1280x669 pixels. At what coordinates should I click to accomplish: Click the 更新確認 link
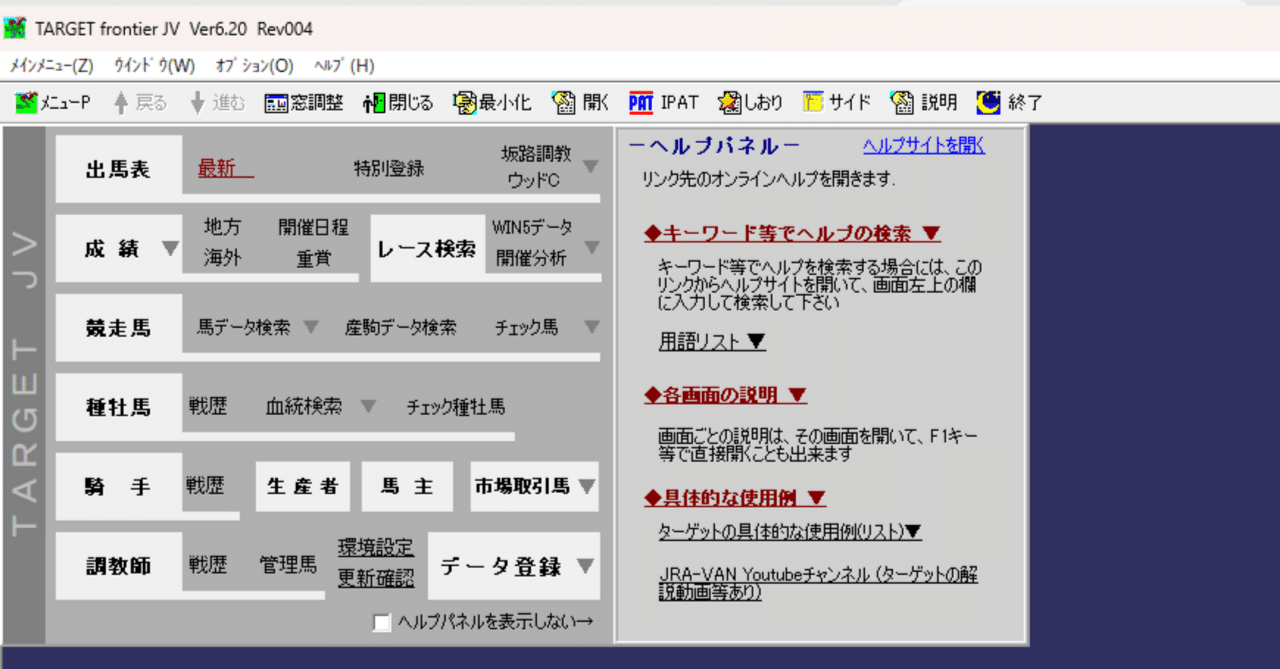(x=376, y=578)
